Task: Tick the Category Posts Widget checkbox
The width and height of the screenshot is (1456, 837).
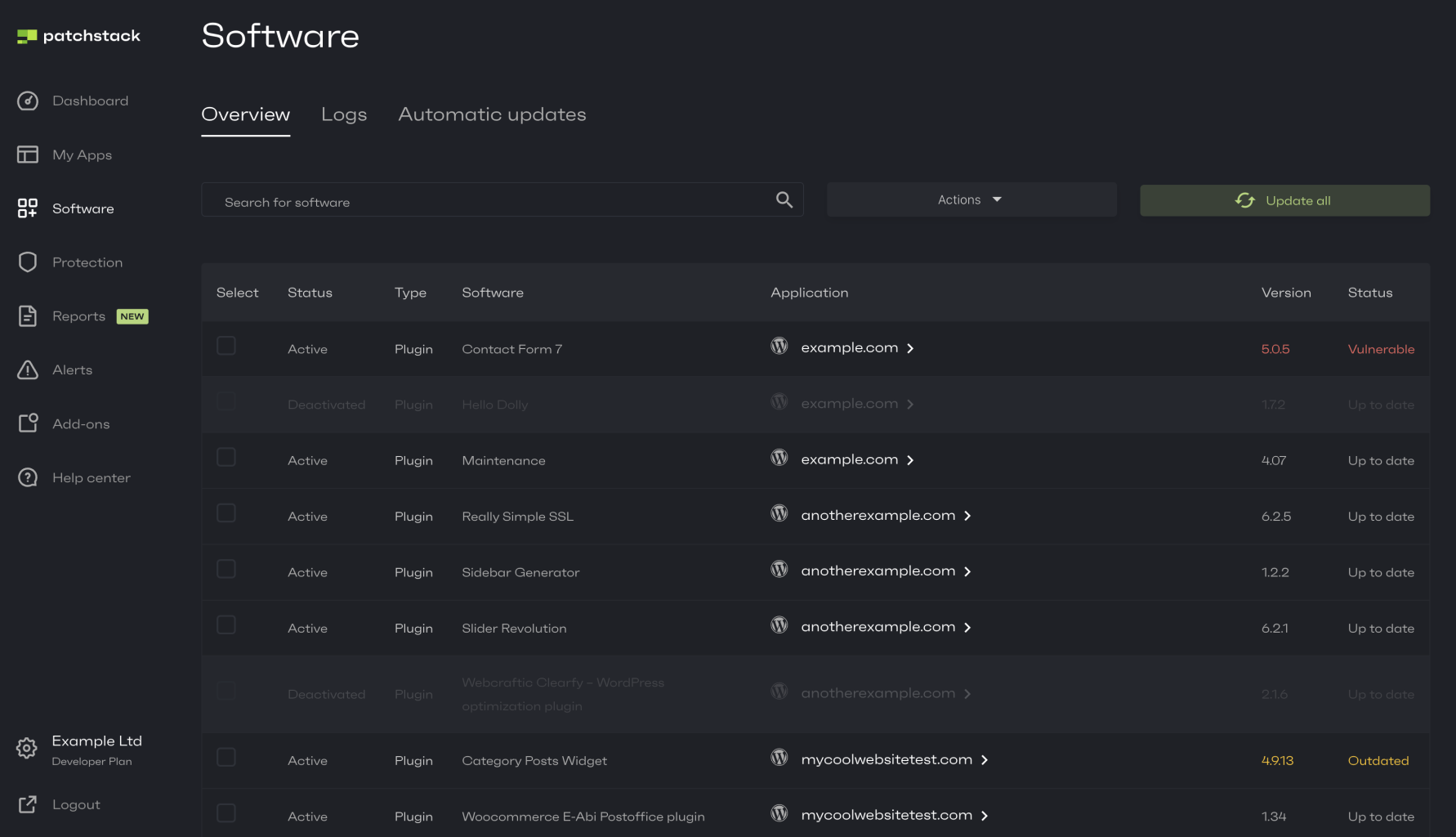Action: 226,758
